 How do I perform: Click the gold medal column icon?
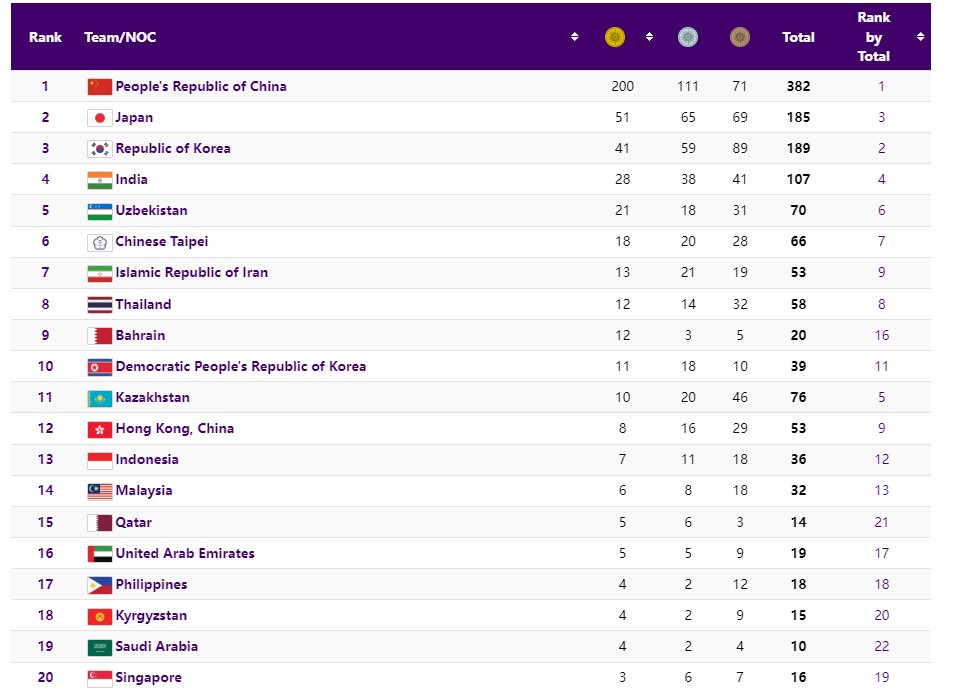click(x=615, y=37)
